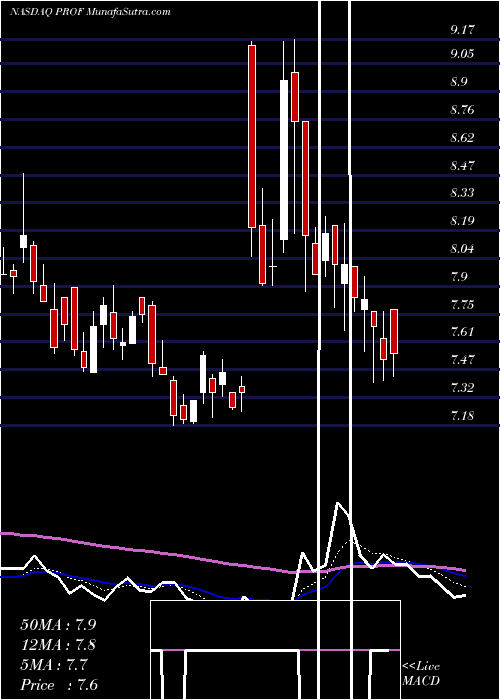Click the 9.17 price axis label
500x700 pixels.
pos(462,30)
